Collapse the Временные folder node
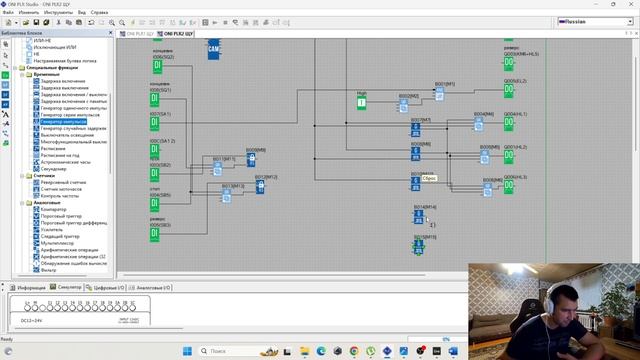The width and height of the screenshot is (640, 360). 22,75
